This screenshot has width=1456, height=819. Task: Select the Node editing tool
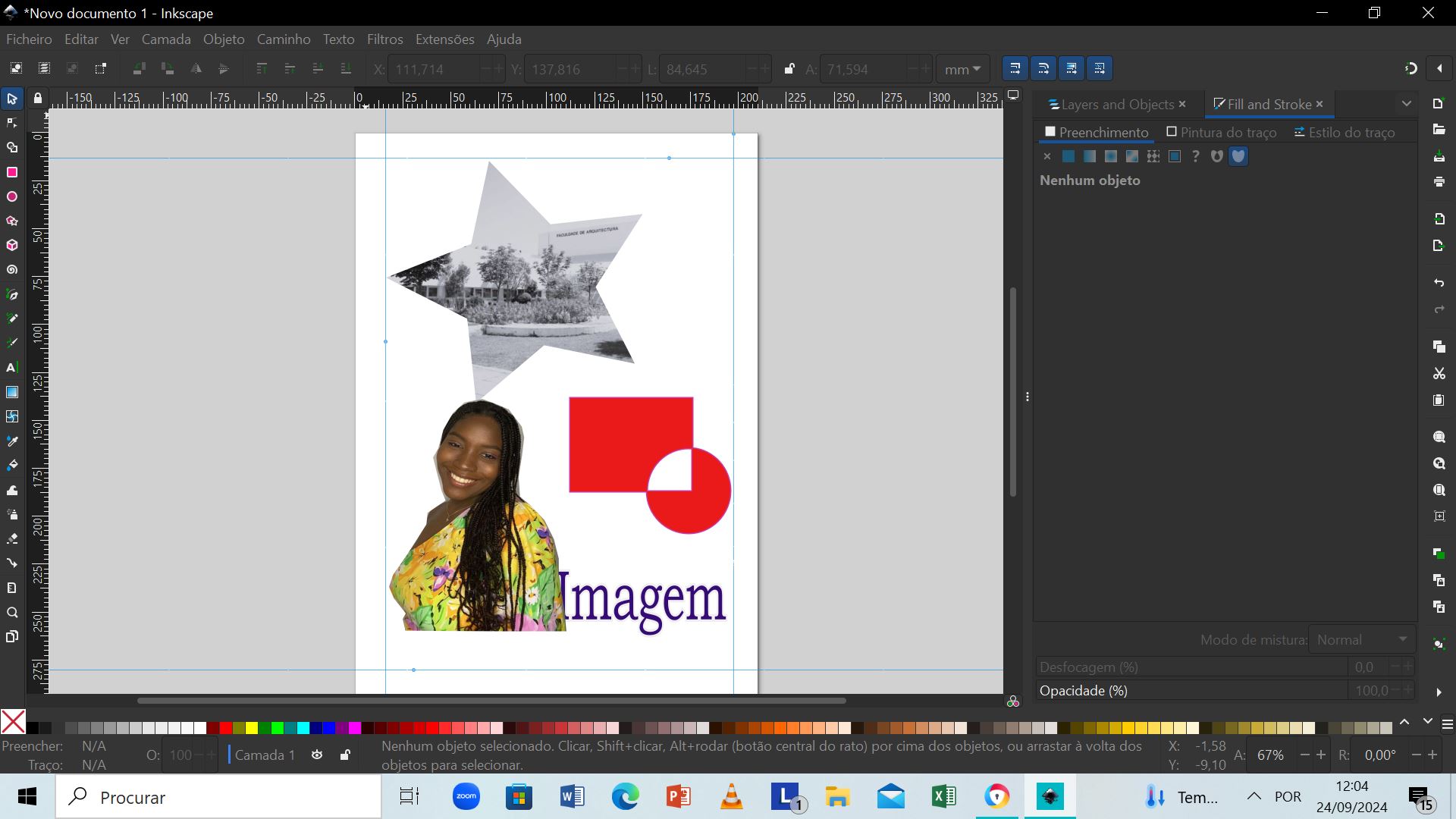coord(12,124)
